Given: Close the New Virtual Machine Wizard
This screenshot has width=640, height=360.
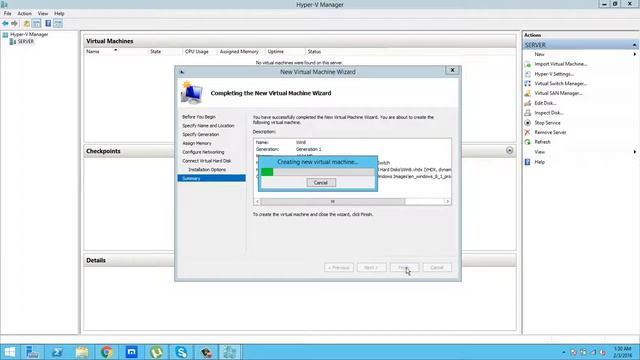Looking at the screenshot, I should pyautogui.click(x=452, y=70).
